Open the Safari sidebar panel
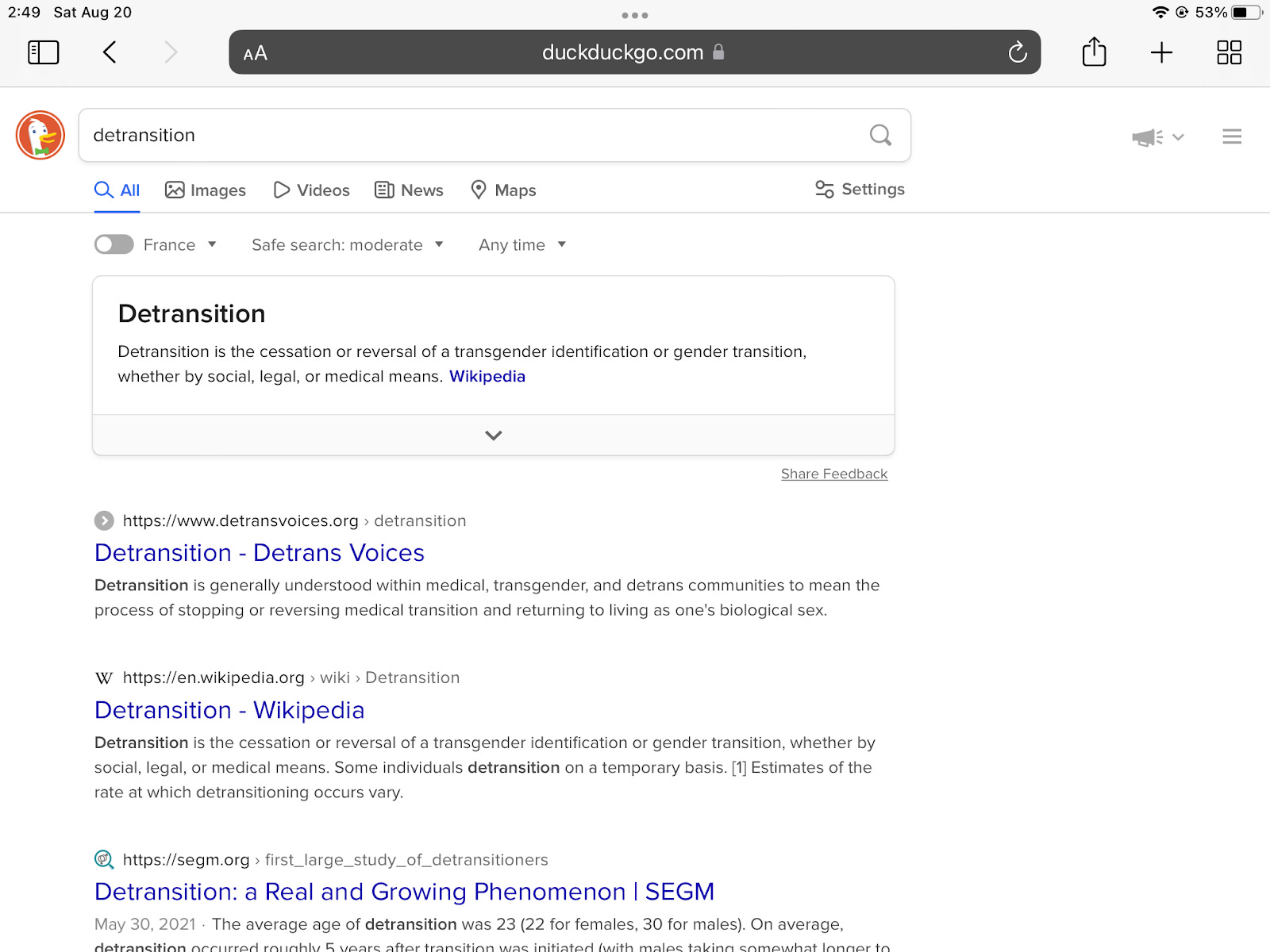Image resolution: width=1270 pixels, height=952 pixels. 44,52
